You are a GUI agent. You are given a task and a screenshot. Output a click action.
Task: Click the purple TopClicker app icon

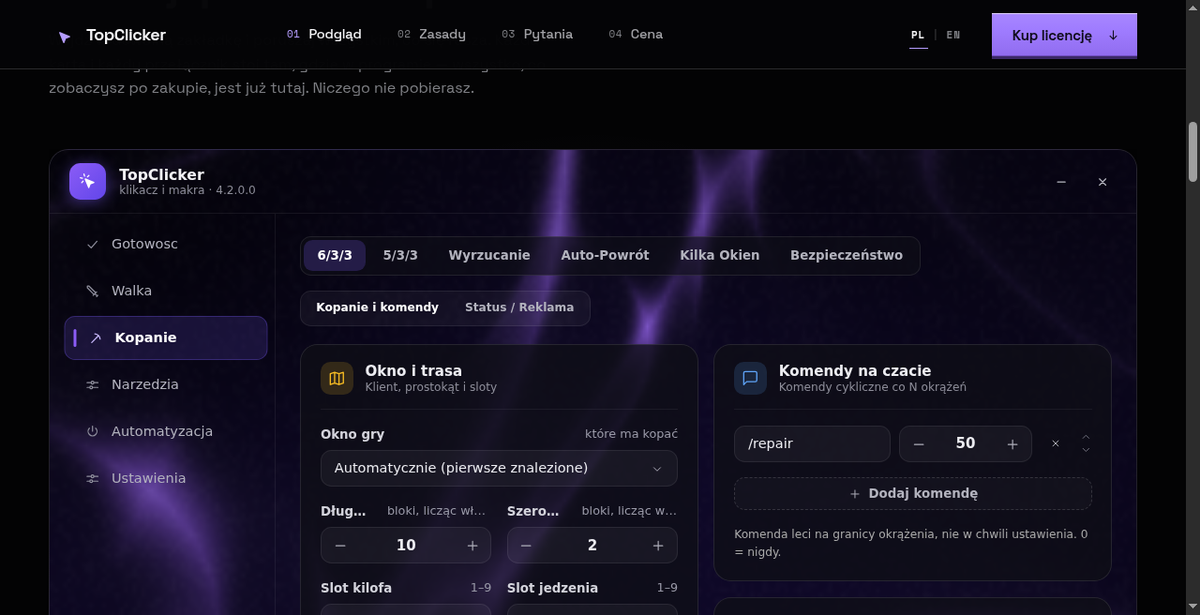pyautogui.click(x=87, y=182)
